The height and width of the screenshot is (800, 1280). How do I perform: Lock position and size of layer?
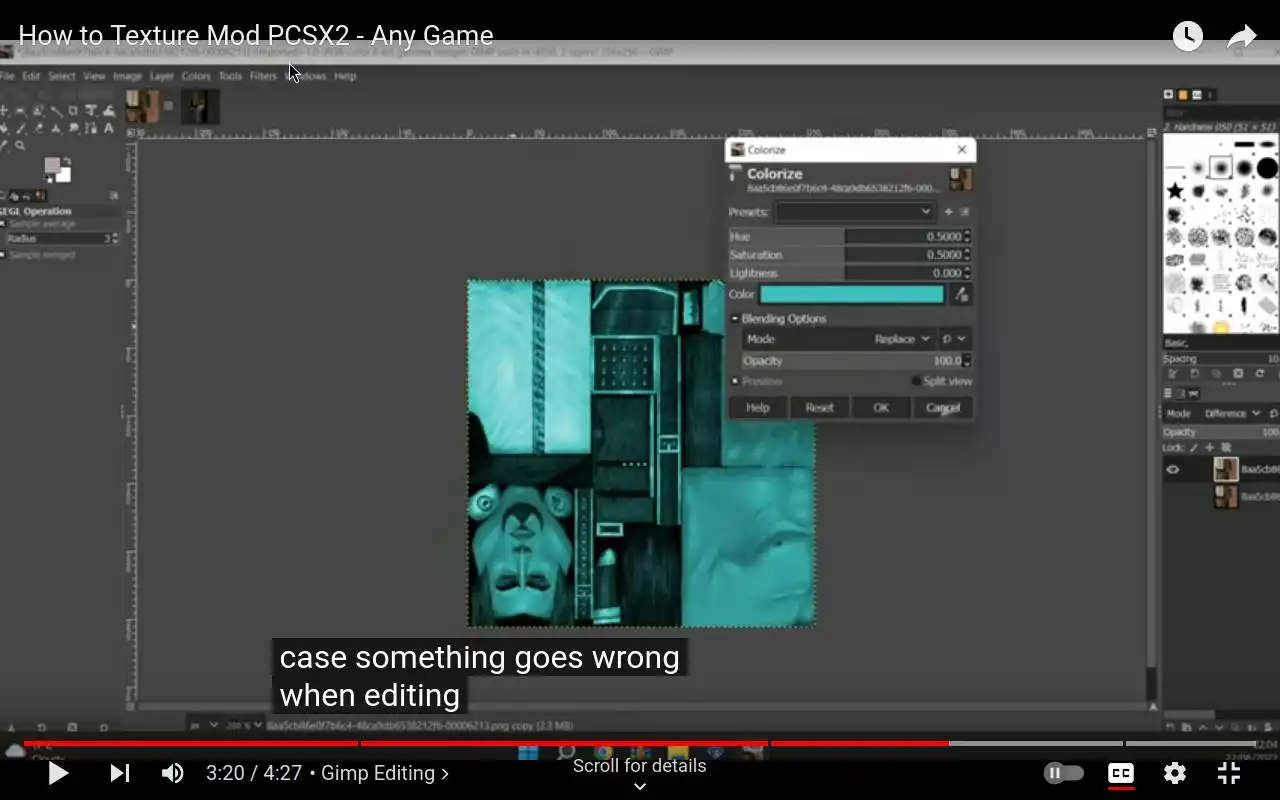pyautogui.click(x=1209, y=447)
